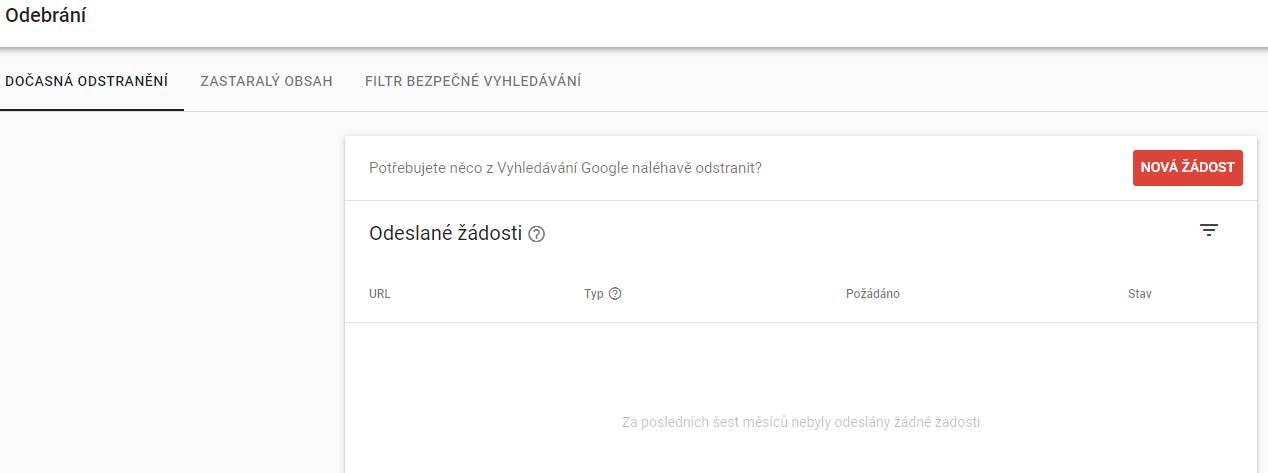
Task: Open the Zastaralý obsah tab
Action: [266, 81]
